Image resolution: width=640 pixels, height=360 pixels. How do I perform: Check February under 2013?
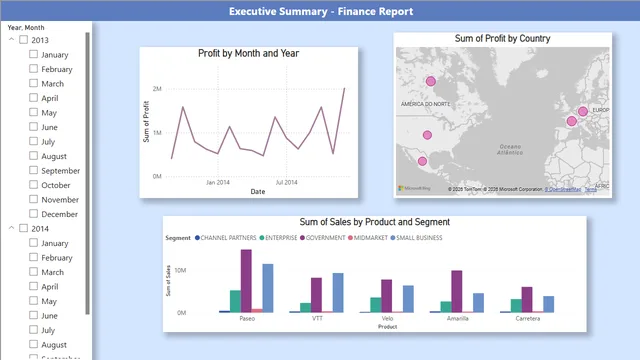(x=33, y=69)
